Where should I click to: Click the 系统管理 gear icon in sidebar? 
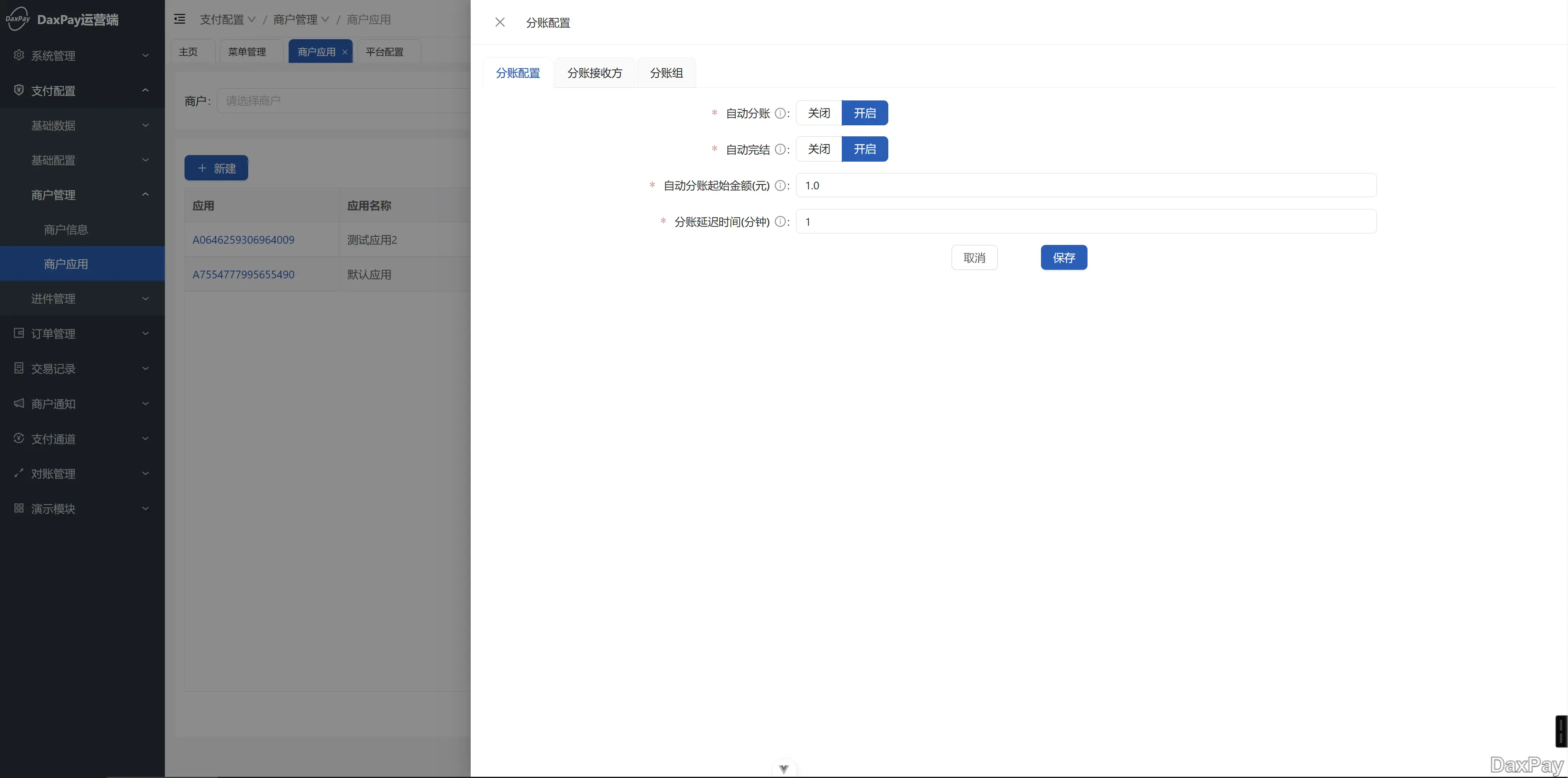[19, 56]
